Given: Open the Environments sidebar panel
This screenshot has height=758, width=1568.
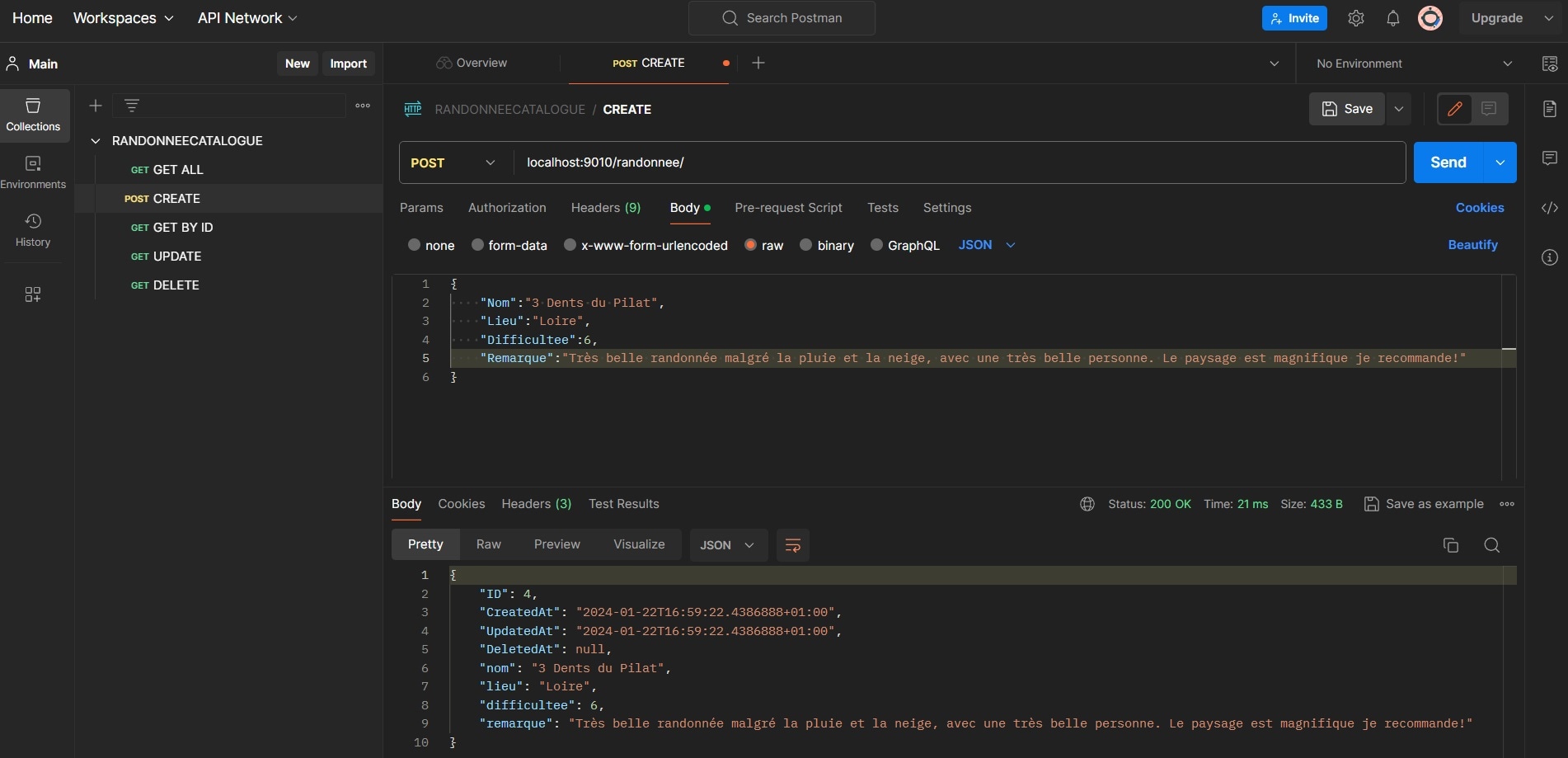Looking at the screenshot, I should click(x=33, y=172).
